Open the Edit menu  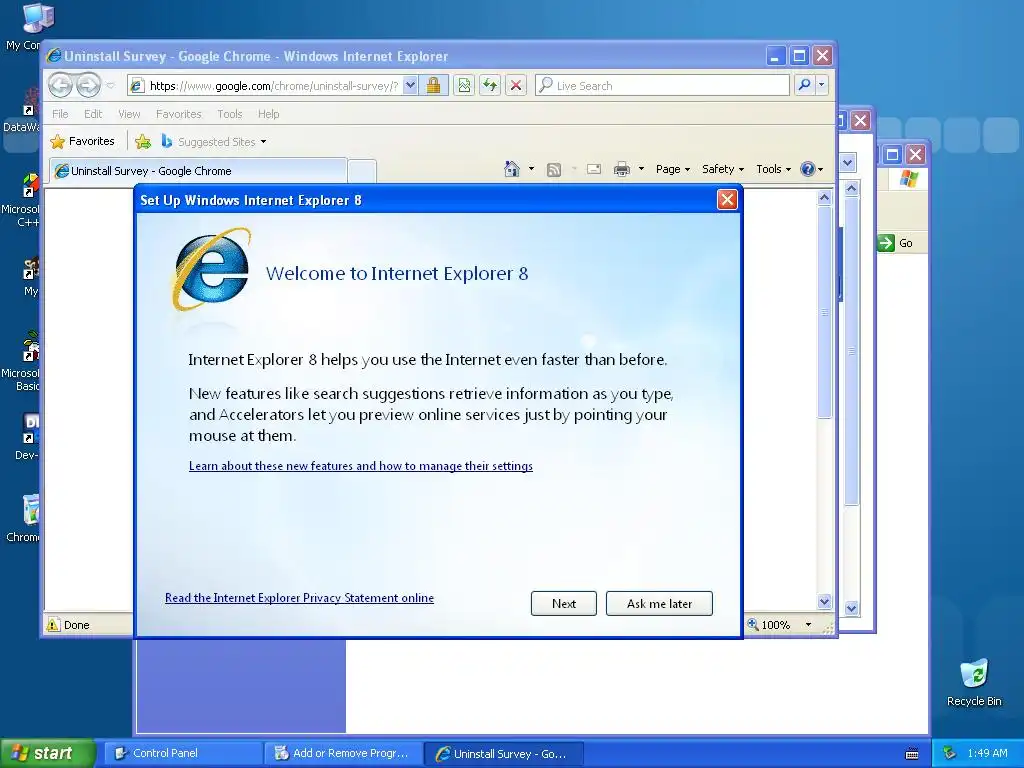(93, 114)
